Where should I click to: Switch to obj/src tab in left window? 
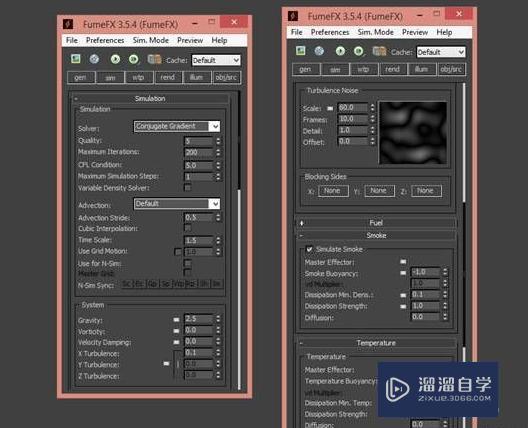(x=227, y=77)
